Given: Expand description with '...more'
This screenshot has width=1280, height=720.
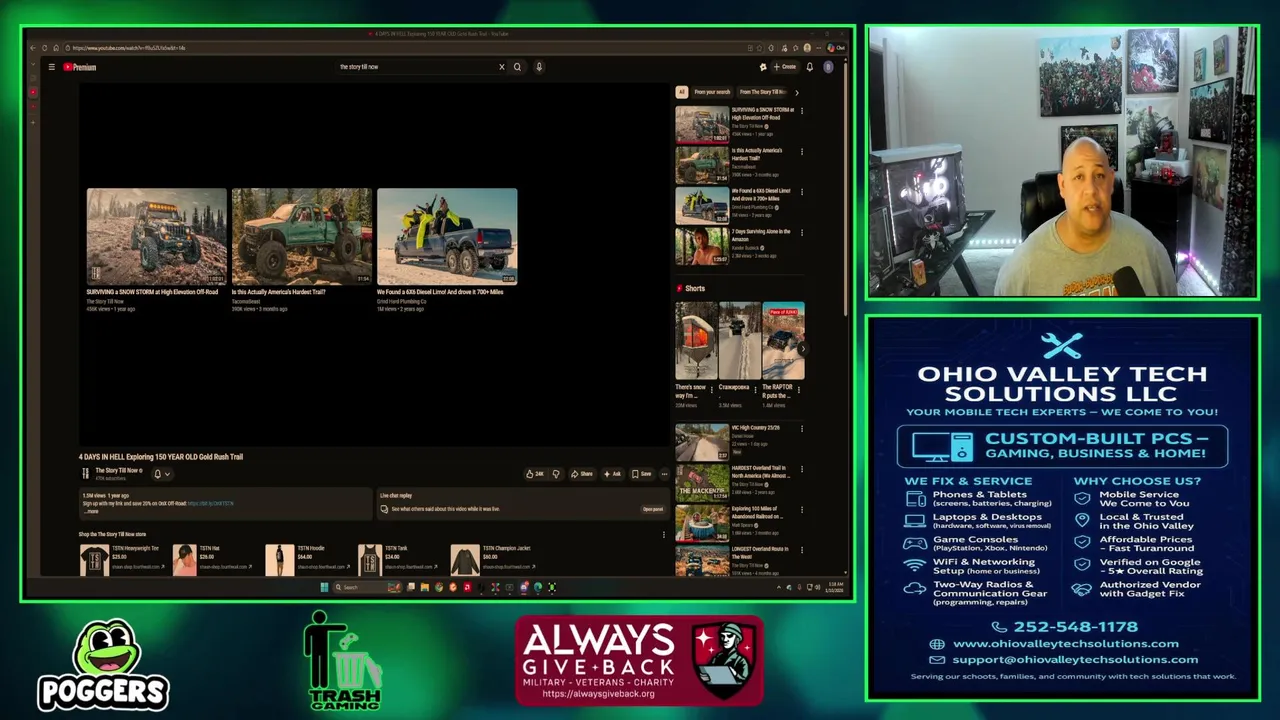Looking at the screenshot, I should pos(91,511).
